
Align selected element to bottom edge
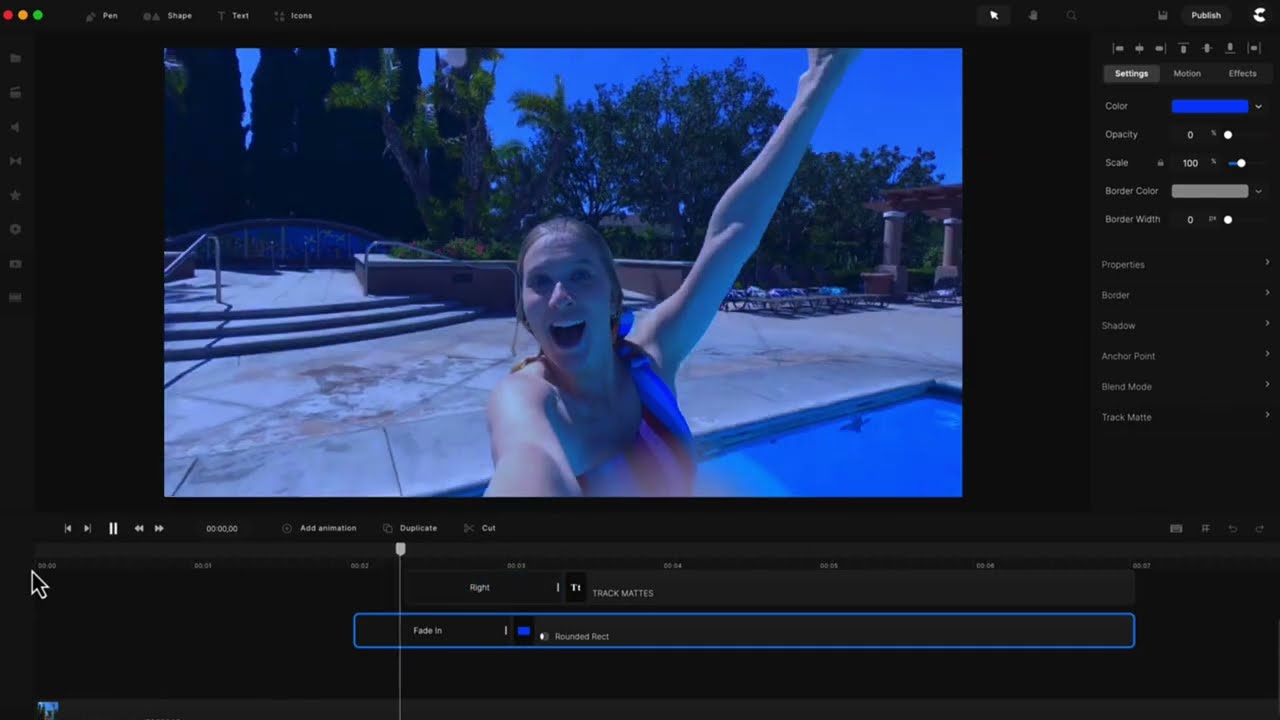[x=1230, y=48]
